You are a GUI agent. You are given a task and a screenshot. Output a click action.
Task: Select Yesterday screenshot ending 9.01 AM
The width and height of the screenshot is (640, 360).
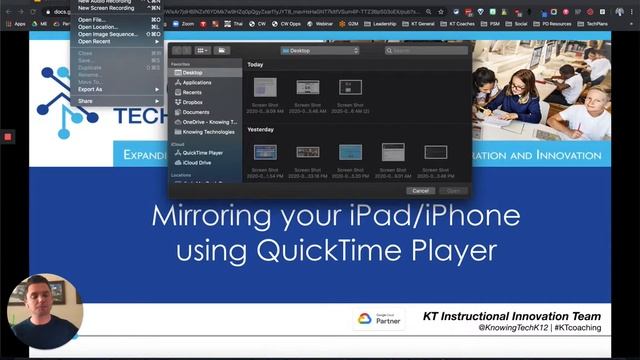tap(393, 160)
